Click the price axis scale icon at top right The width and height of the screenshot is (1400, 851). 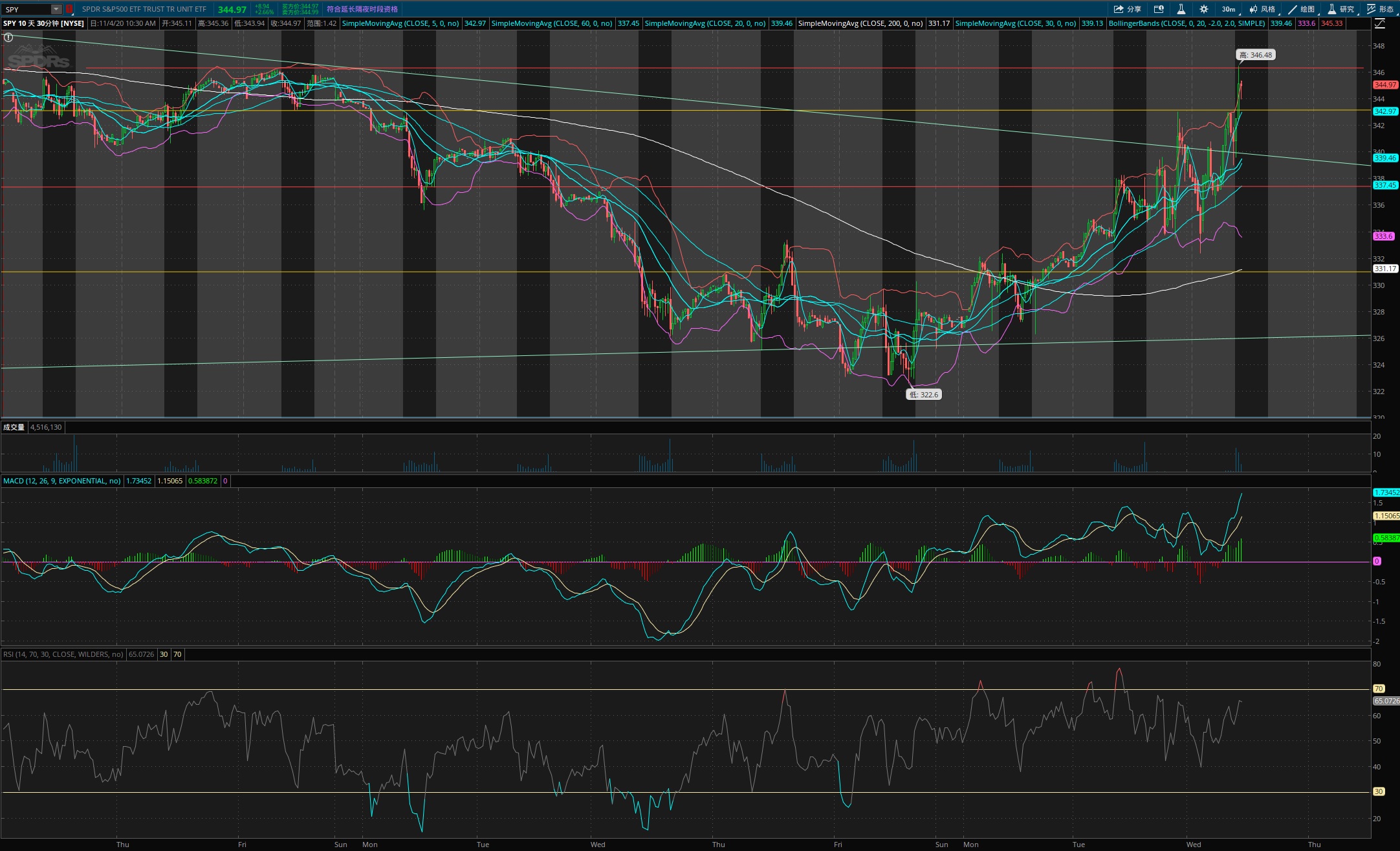[1380, 23]
